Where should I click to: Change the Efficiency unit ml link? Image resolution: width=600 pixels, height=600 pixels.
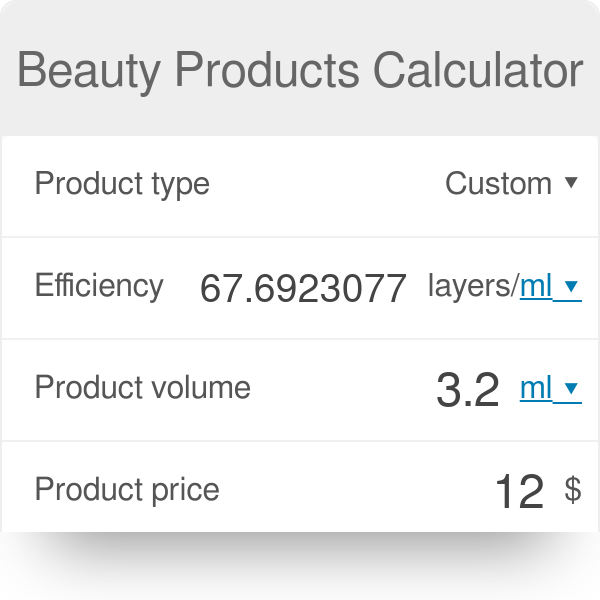point(551,286)
